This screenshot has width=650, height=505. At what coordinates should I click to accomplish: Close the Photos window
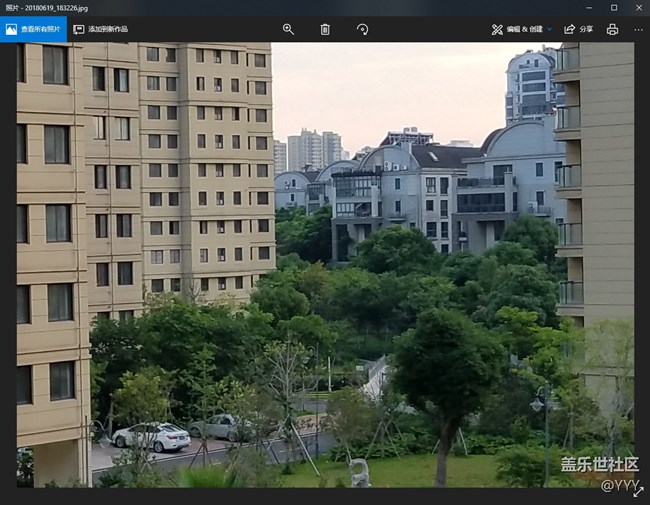(637, 7)
